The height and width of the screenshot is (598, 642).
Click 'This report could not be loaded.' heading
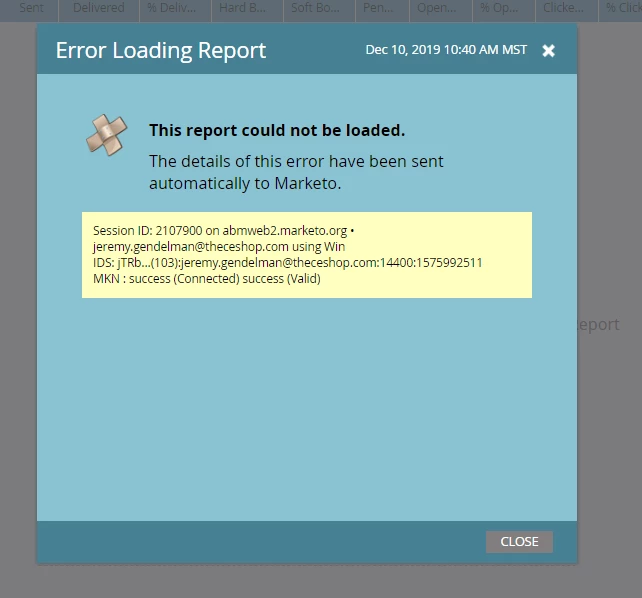click(x=277, y=130)
